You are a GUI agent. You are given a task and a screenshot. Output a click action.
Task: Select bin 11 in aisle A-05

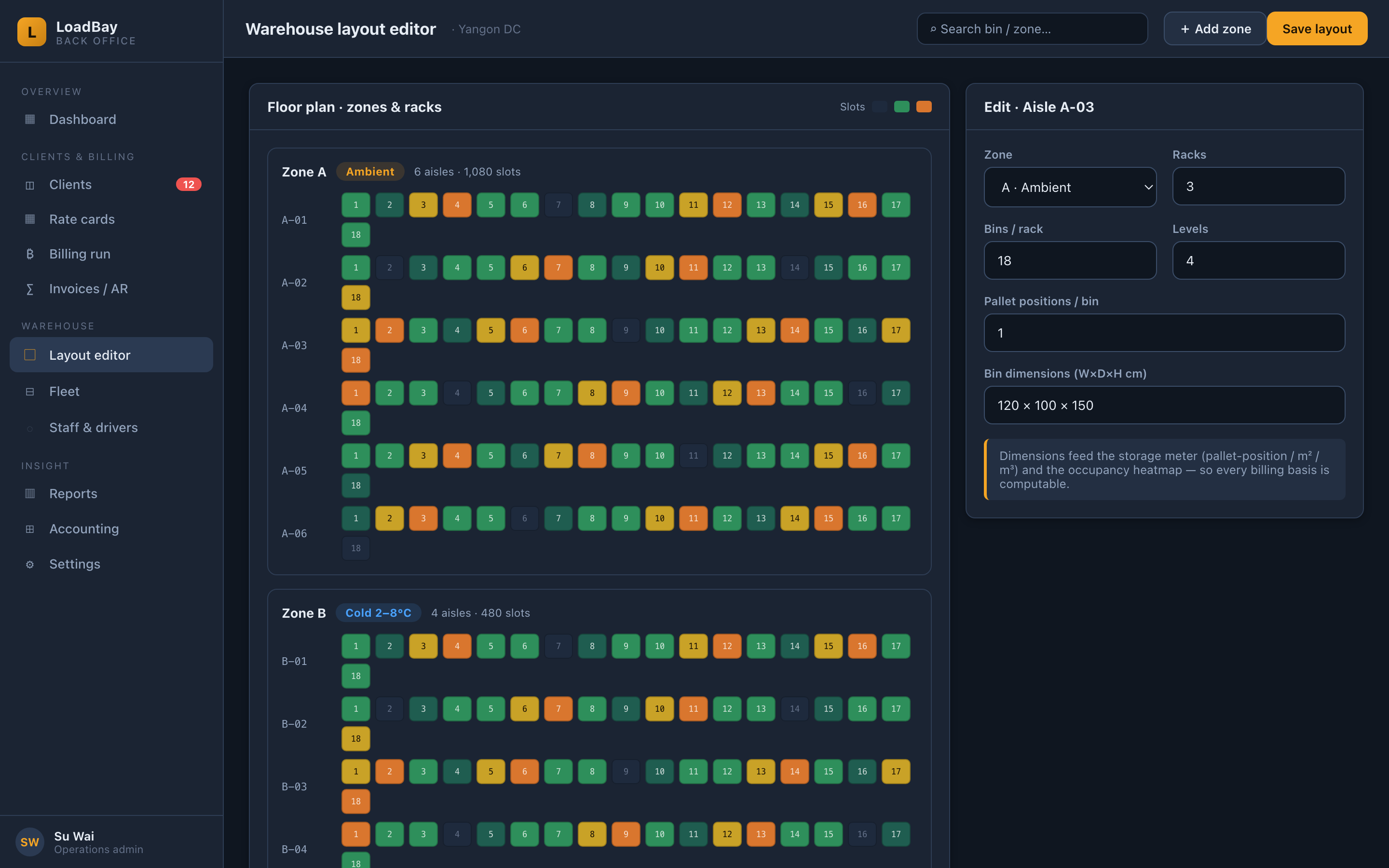coord(694,455)
